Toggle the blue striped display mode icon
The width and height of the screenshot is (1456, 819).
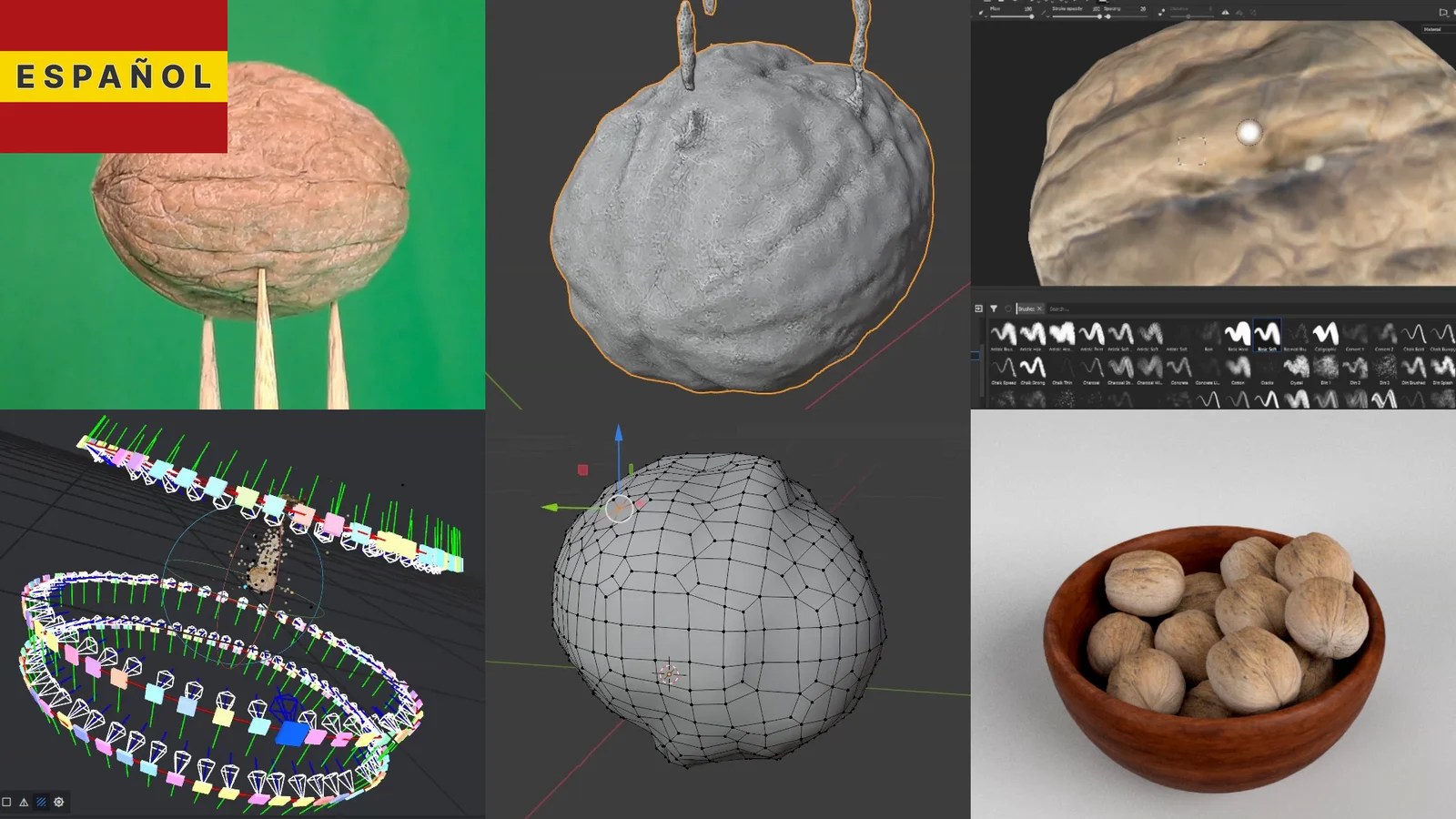pos(41,802)
